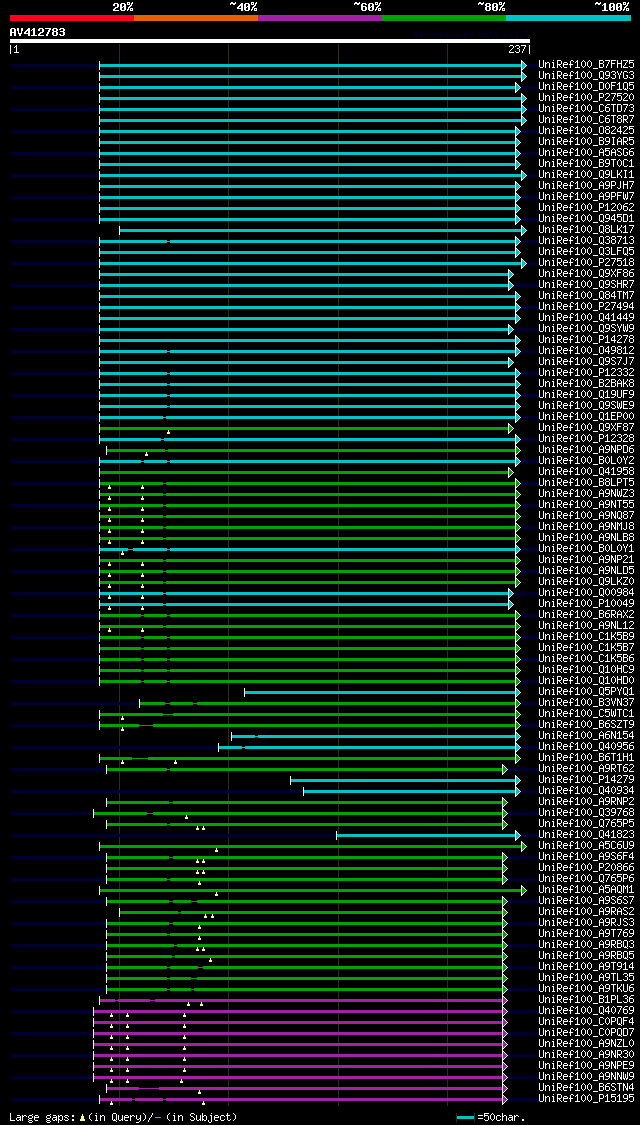Click the UniRef100_Q9SHR7 label
The image size is (640, 1125).
586,285
